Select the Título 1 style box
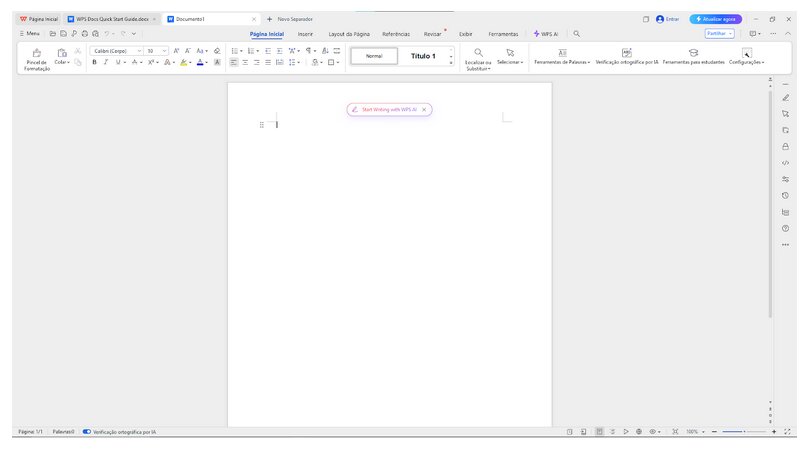The width and height of the screenshot is (809, 450). (x=422, y=56)
